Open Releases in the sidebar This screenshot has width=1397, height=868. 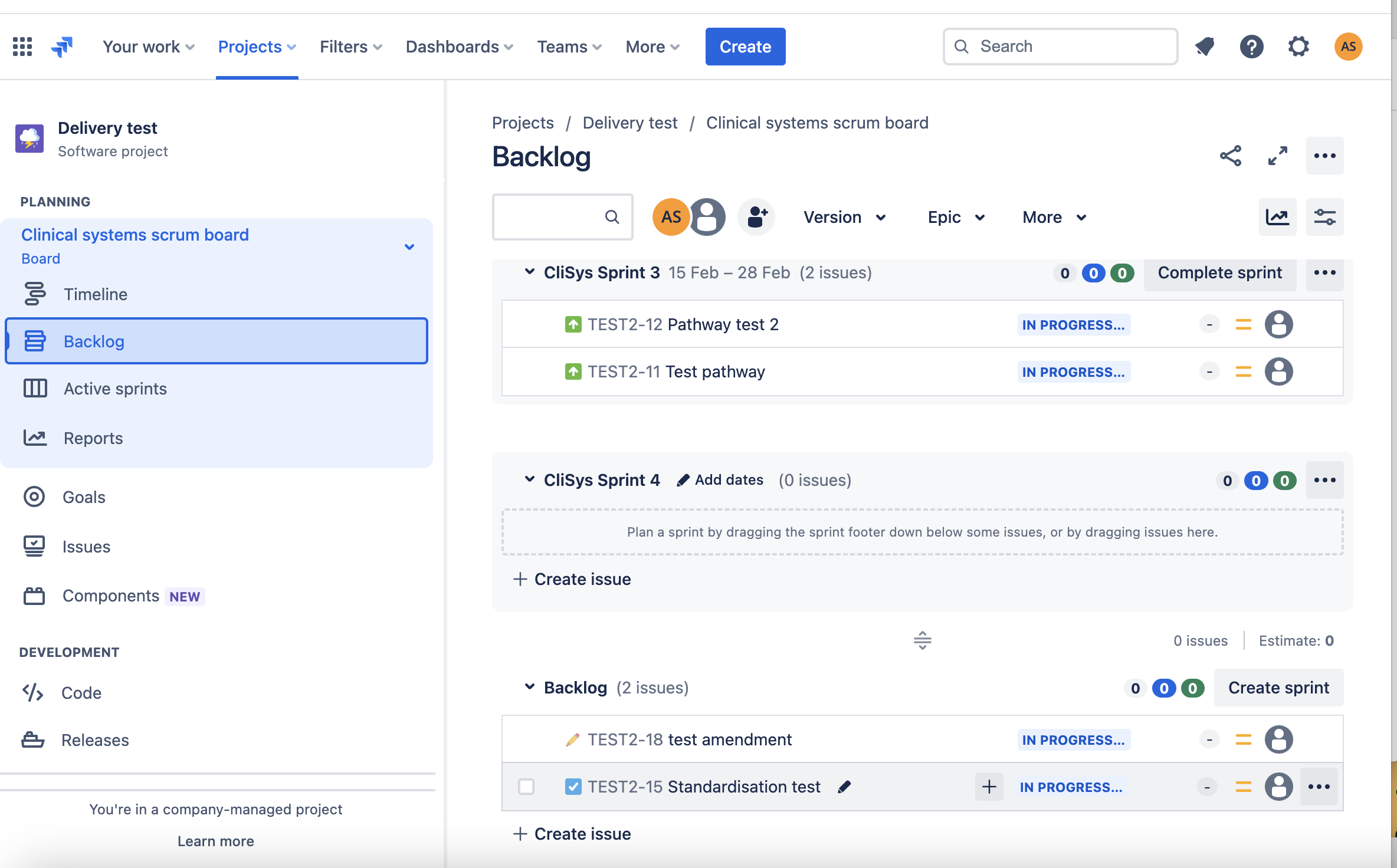coord(216,740)
